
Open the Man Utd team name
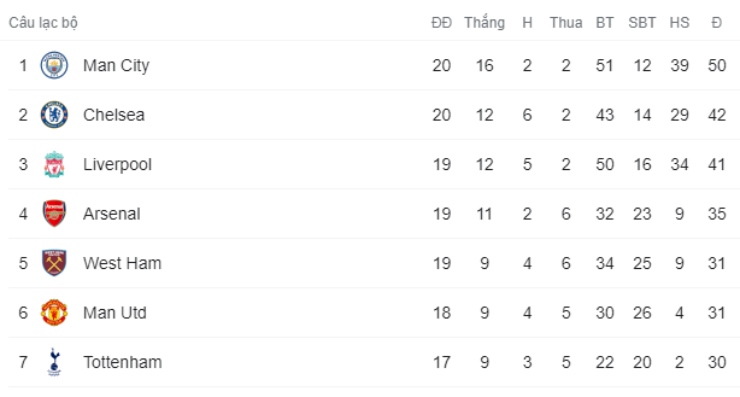coord(115,313)
